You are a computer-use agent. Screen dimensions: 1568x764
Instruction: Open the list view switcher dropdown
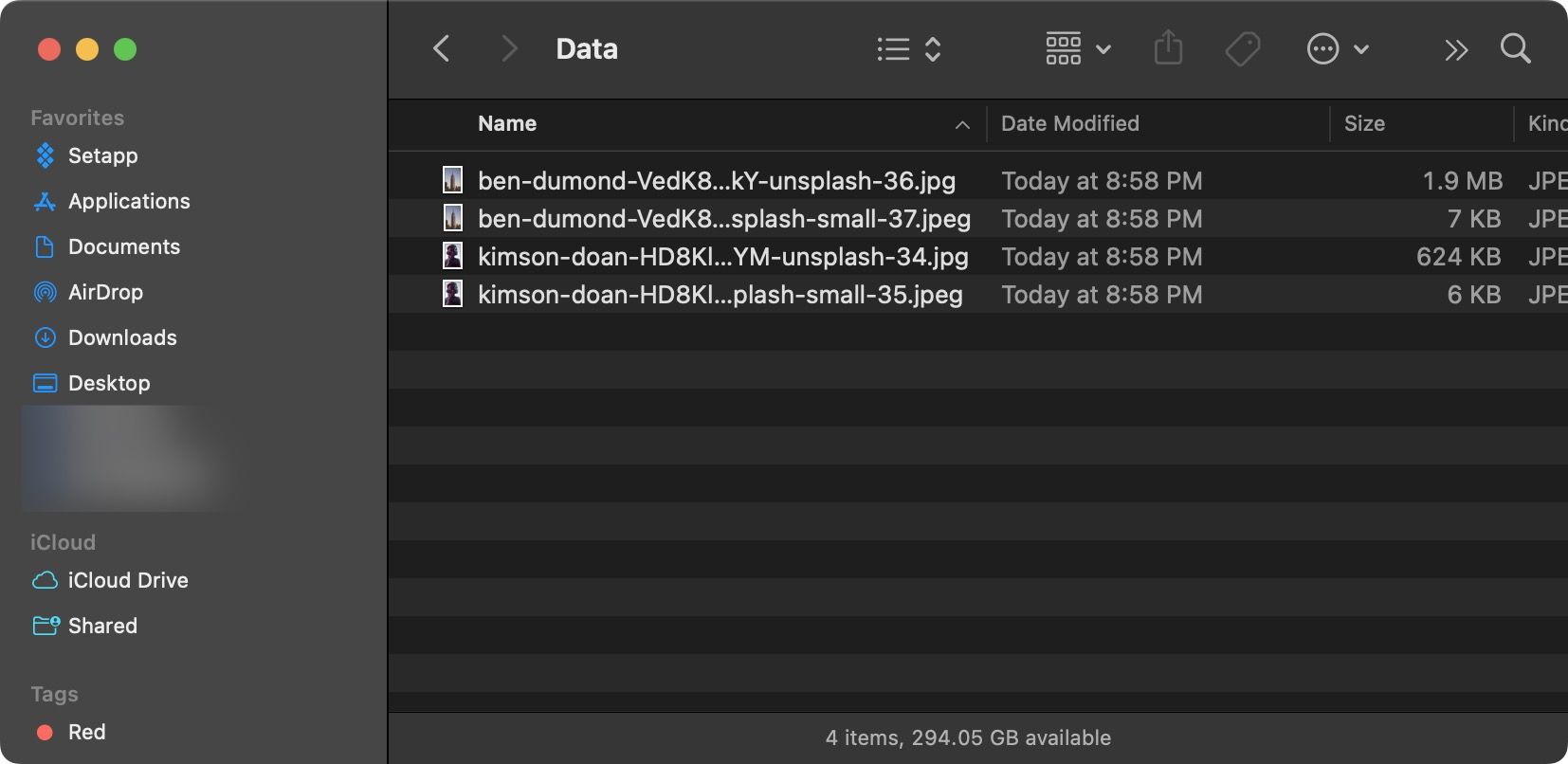coord(908,48)
